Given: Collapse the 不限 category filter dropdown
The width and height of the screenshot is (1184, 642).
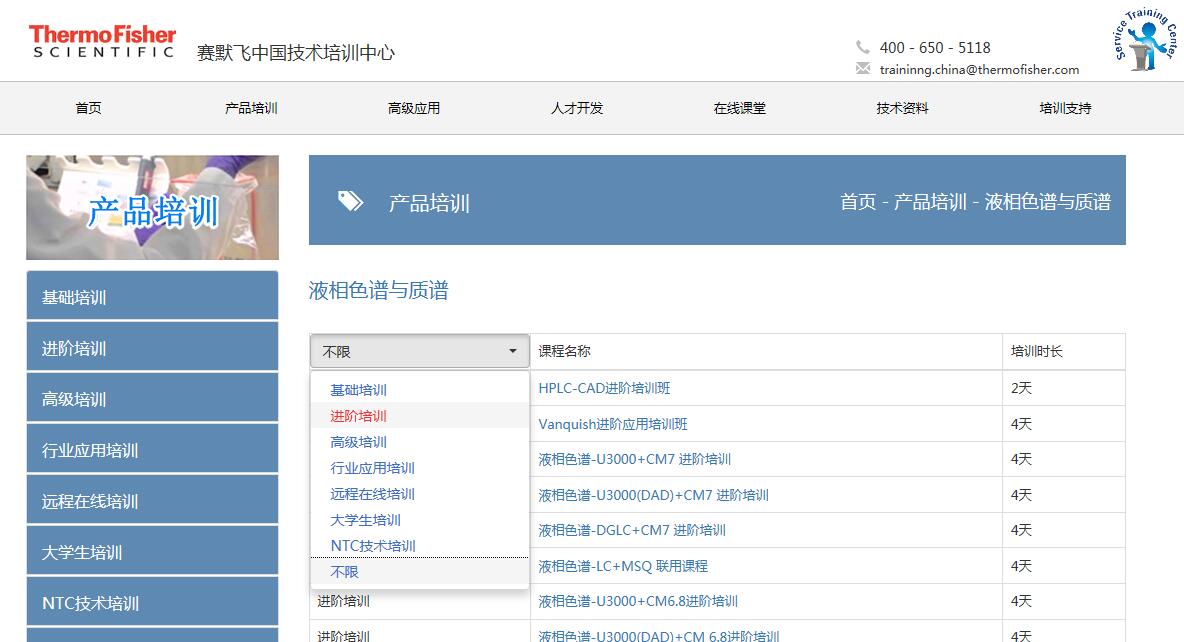Looking at the screenshot, I should [x=420, y=351].
